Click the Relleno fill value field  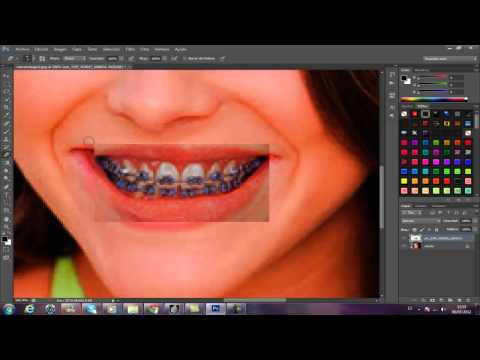tap(466, 229)
